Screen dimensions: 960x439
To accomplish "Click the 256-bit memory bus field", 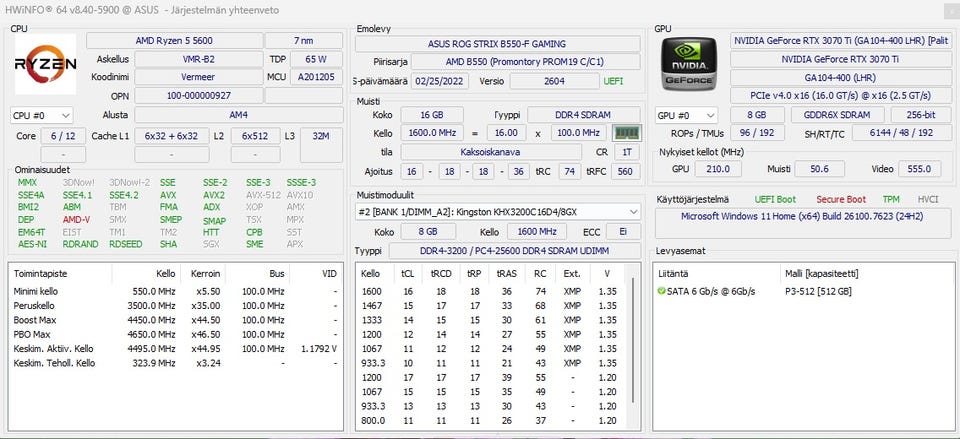I will pyautogui.click(x=921, y=115).
